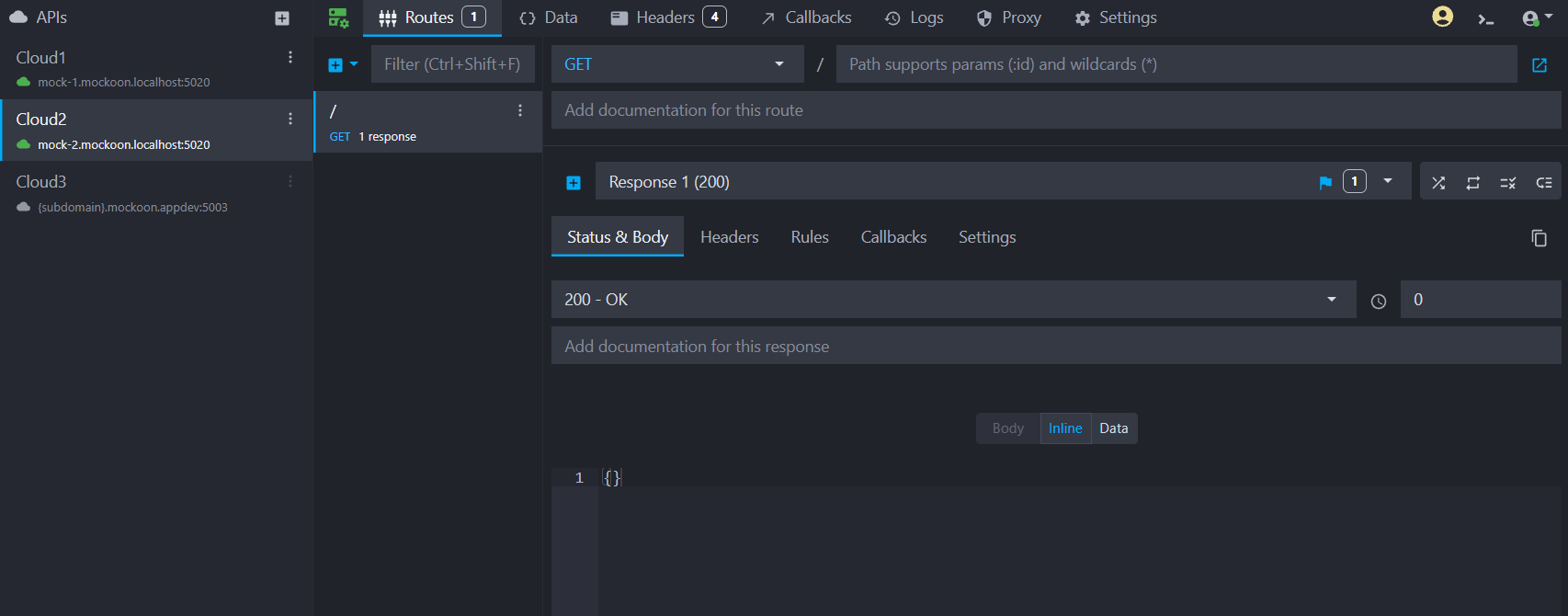Click the add route plus icon

coord(335,64)
